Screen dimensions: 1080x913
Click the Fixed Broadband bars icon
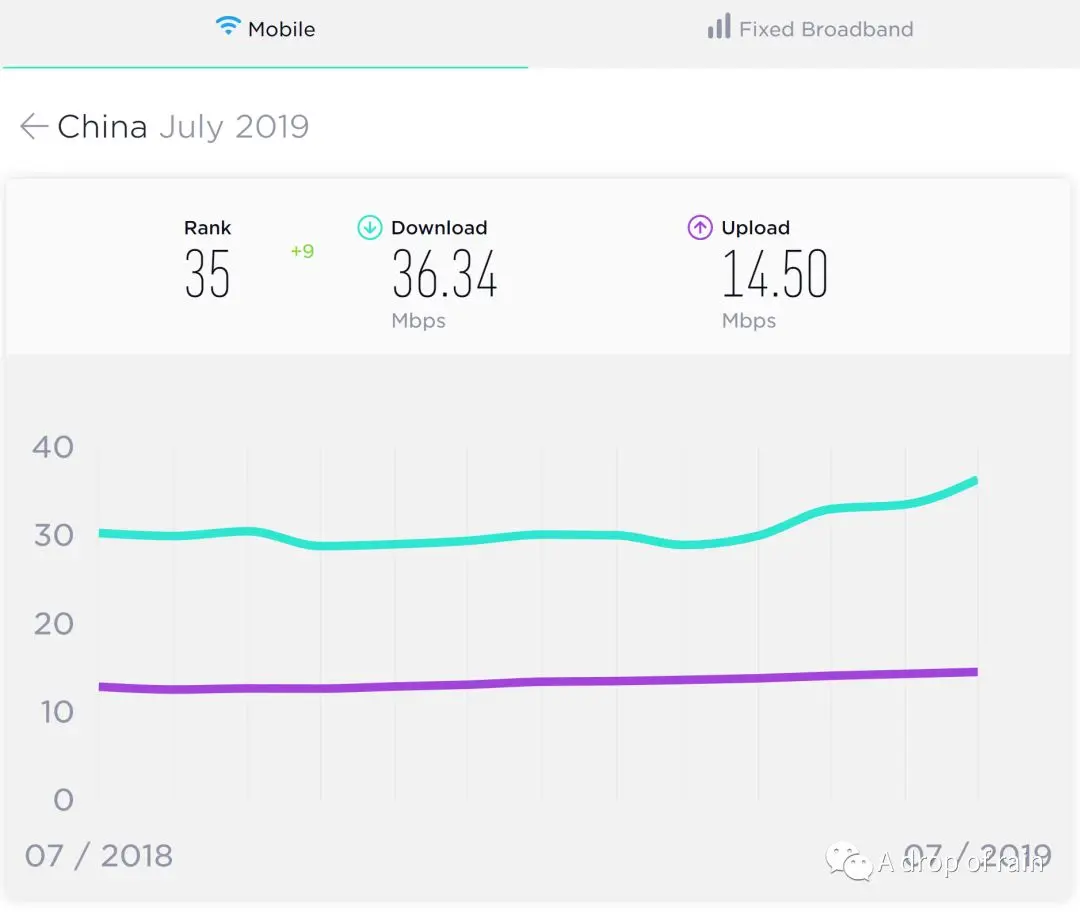click(x=719, y=26)
